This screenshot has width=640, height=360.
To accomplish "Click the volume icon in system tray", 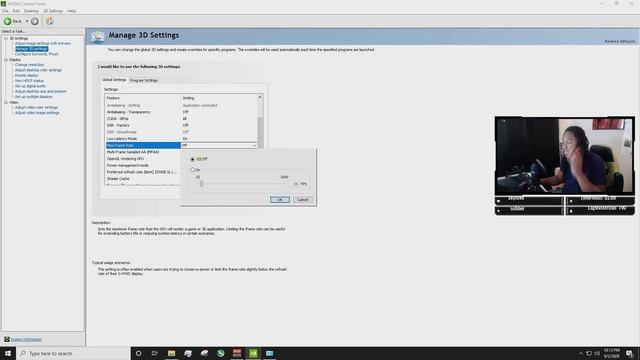I will pos(597,353).
